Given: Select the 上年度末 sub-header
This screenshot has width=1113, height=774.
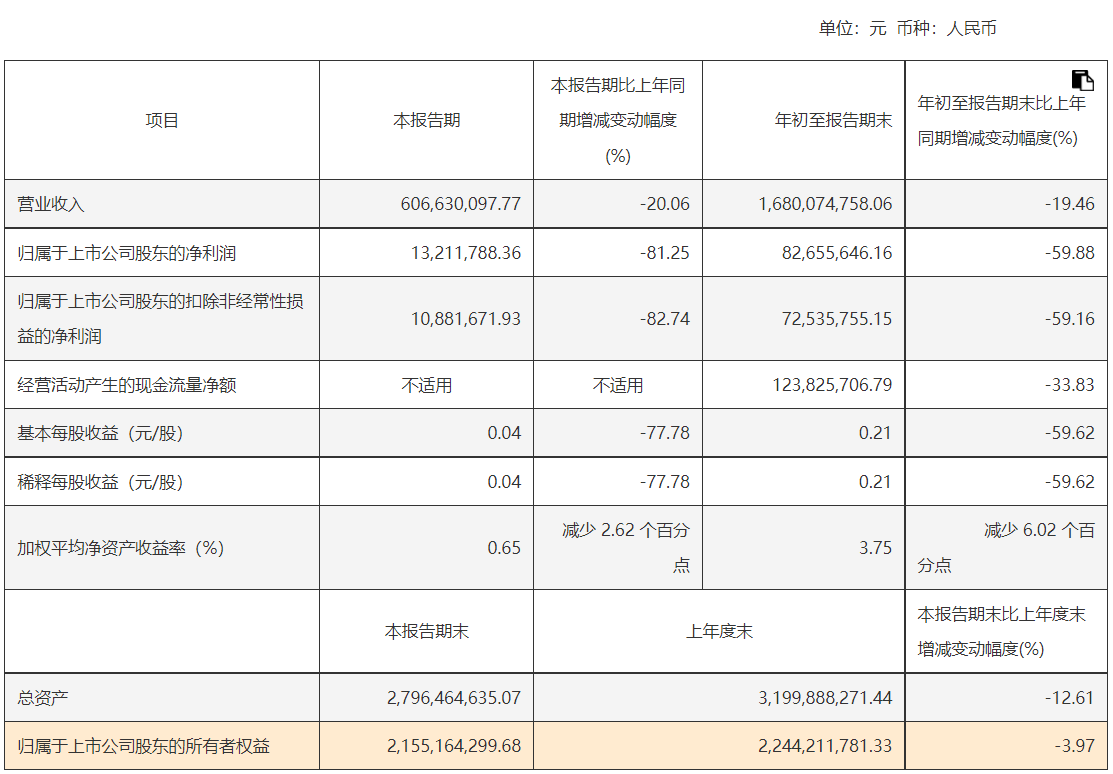Looking at the screenshot, I should [x=719, y=632].
